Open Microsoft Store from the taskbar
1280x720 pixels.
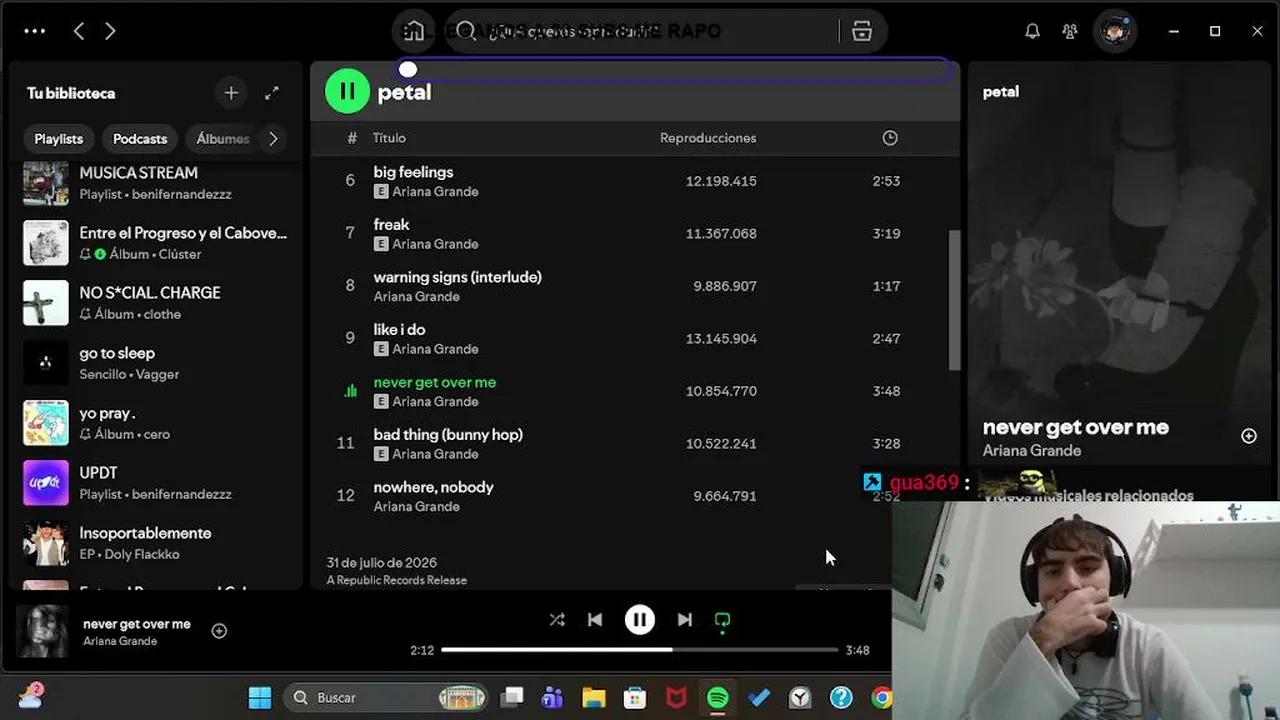point(635,698)
